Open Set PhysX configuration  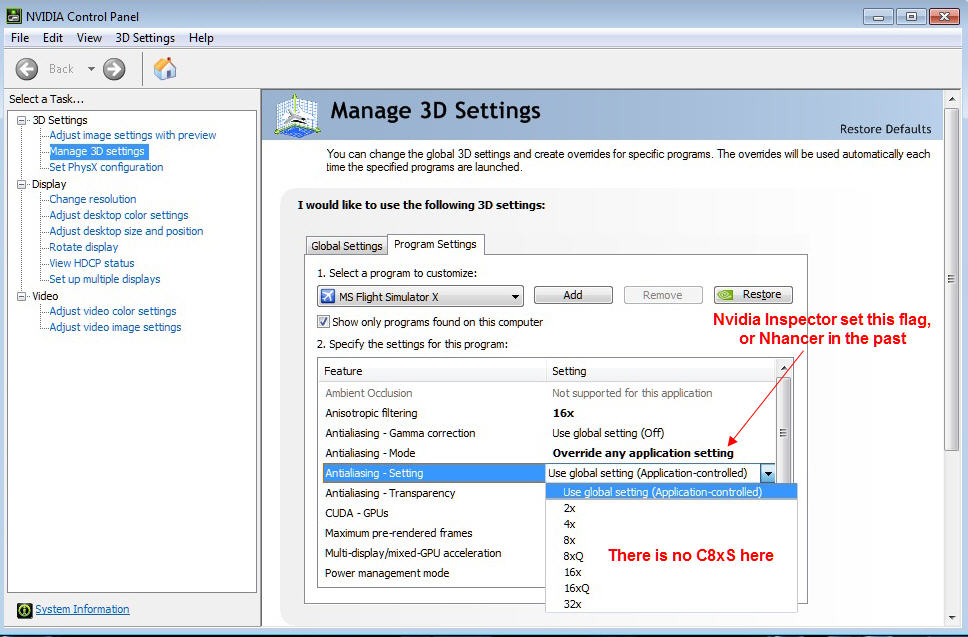click(x=106, y=167)
